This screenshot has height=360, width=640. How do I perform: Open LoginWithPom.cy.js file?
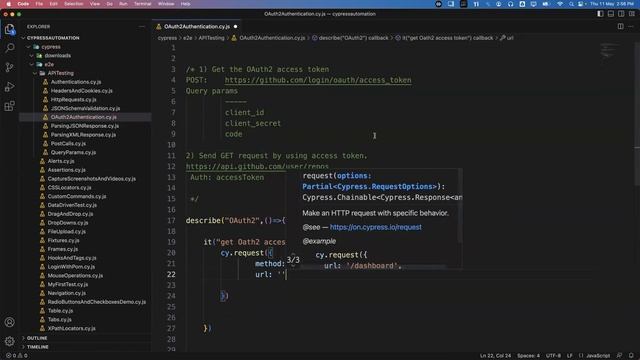(71, 267)
